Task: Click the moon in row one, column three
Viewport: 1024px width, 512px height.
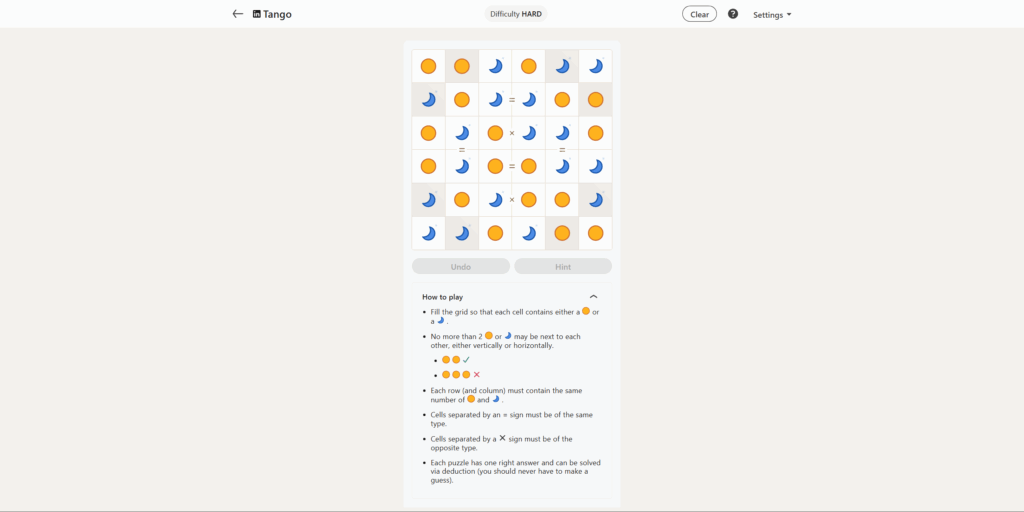Action: coord(495,66)
